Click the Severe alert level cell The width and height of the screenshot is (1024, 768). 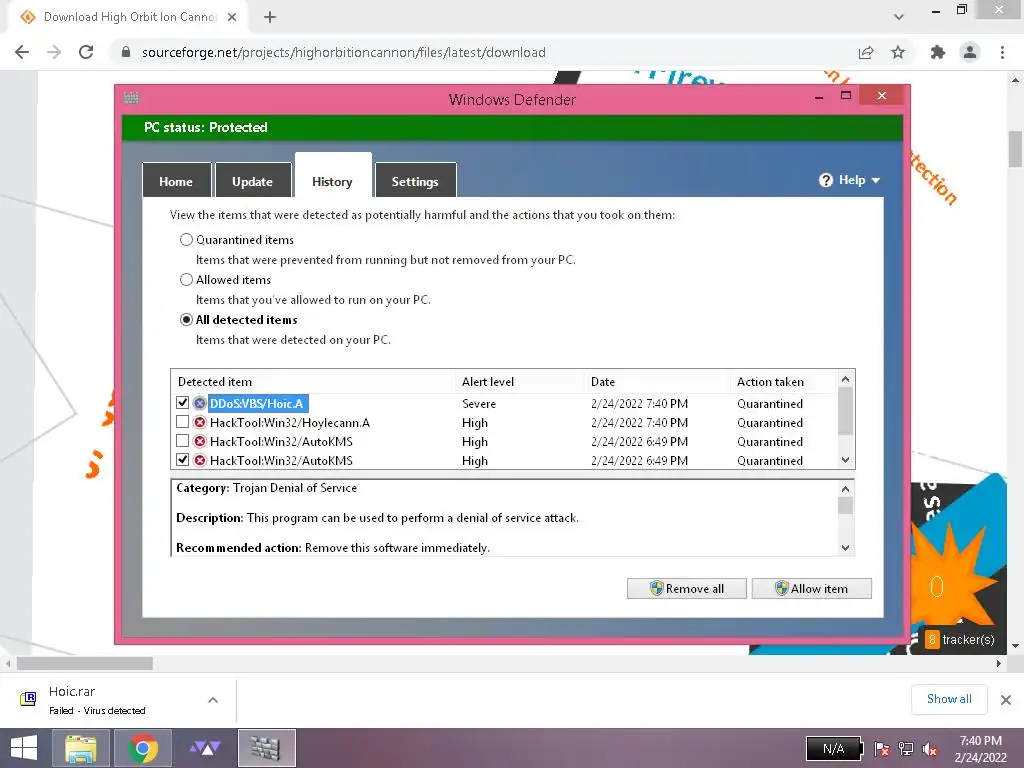(479, 404)
